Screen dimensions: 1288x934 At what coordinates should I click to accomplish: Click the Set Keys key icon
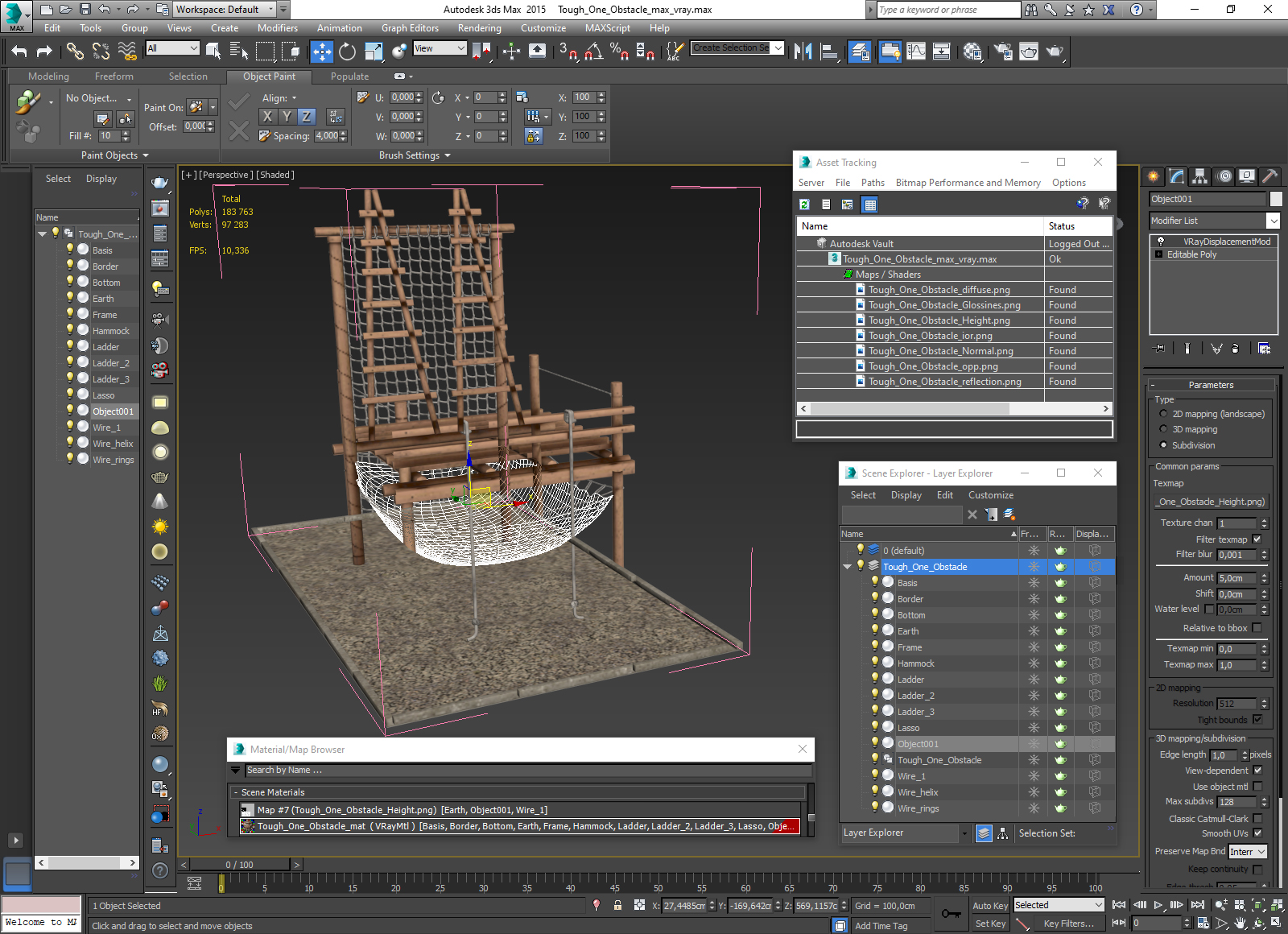(951, 914)
